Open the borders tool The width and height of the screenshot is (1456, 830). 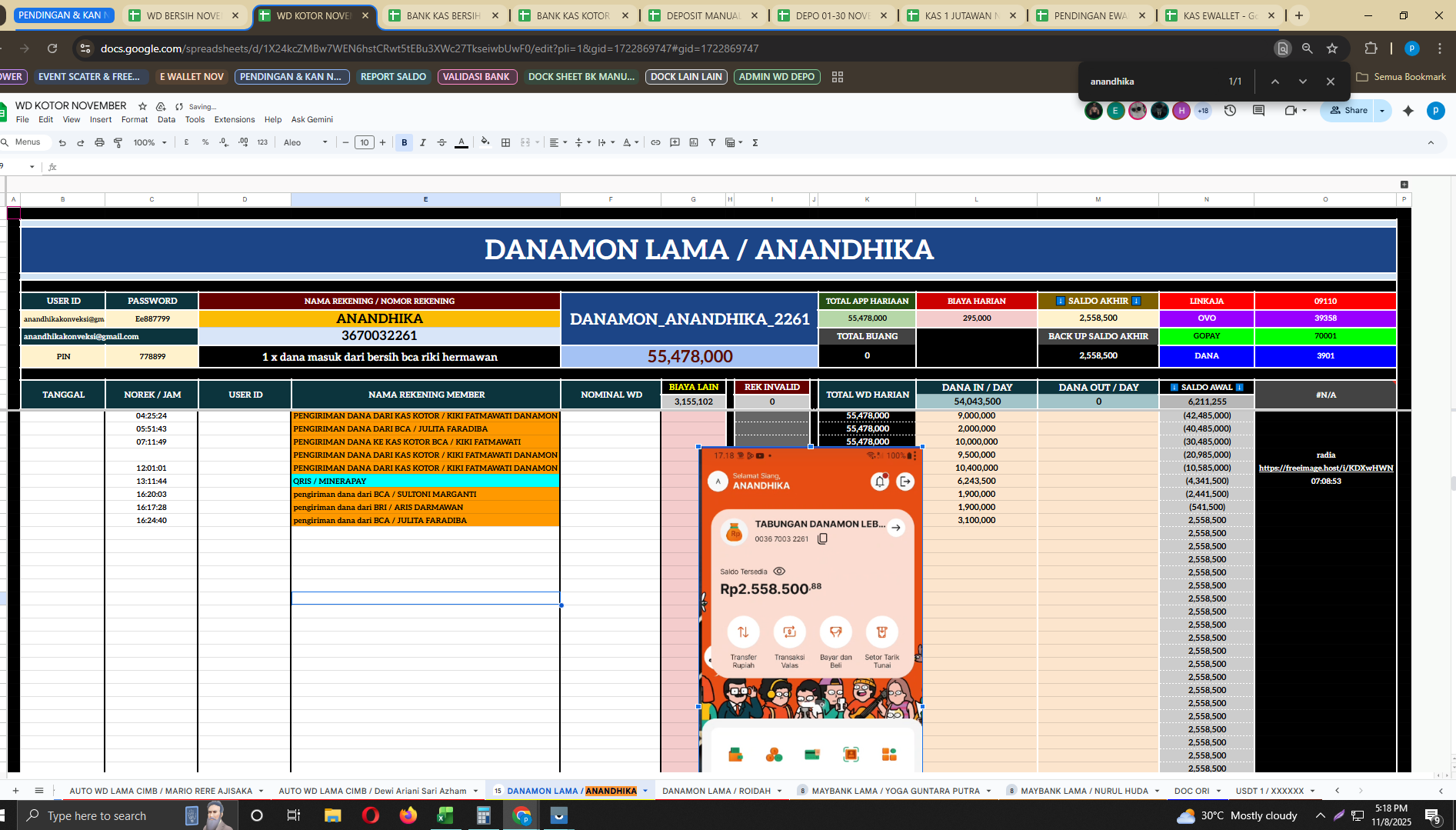pyautogui.click(x=505, y=142)
